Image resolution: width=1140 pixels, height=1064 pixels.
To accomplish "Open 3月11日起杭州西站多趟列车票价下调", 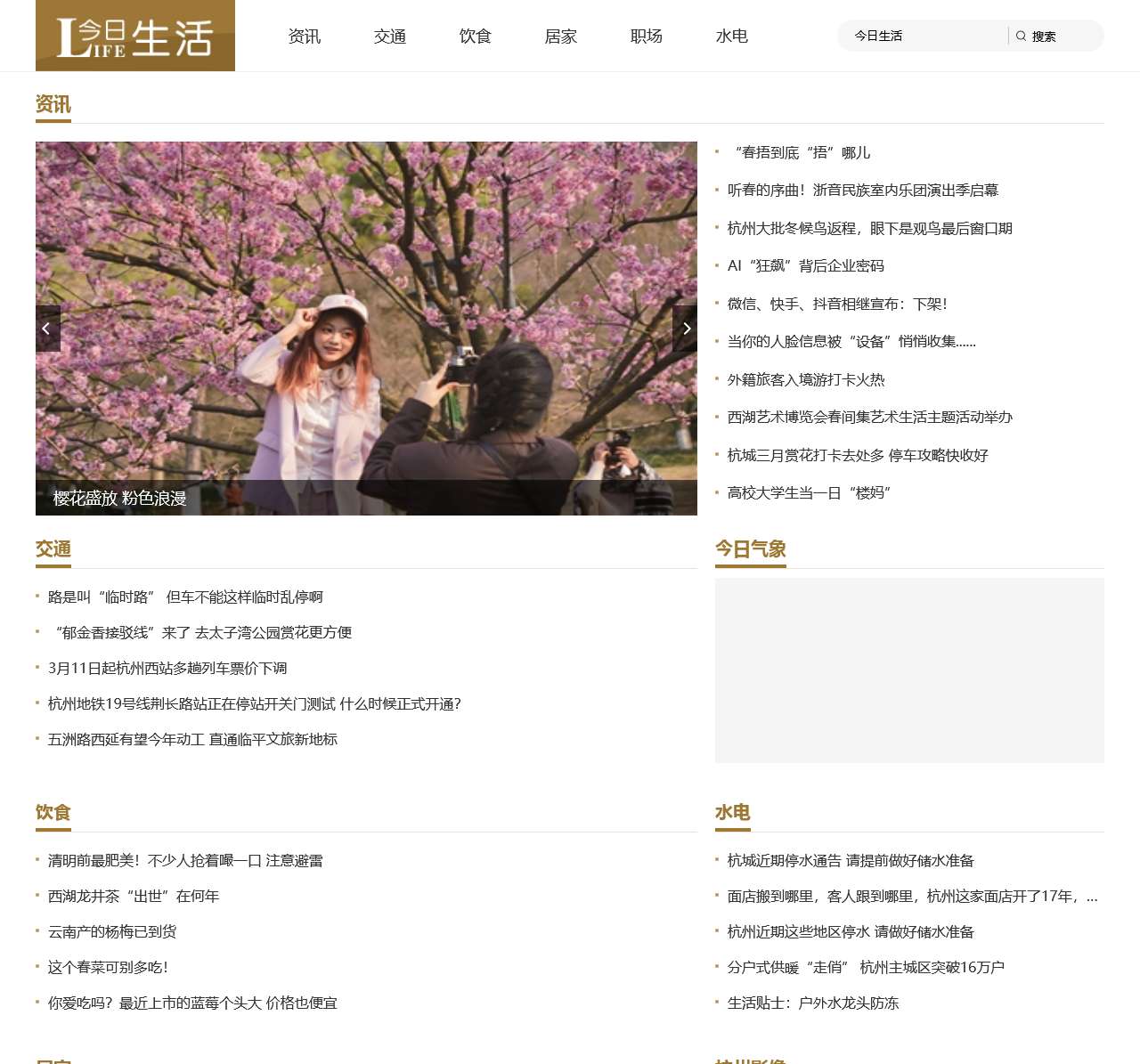I will 167,669.
